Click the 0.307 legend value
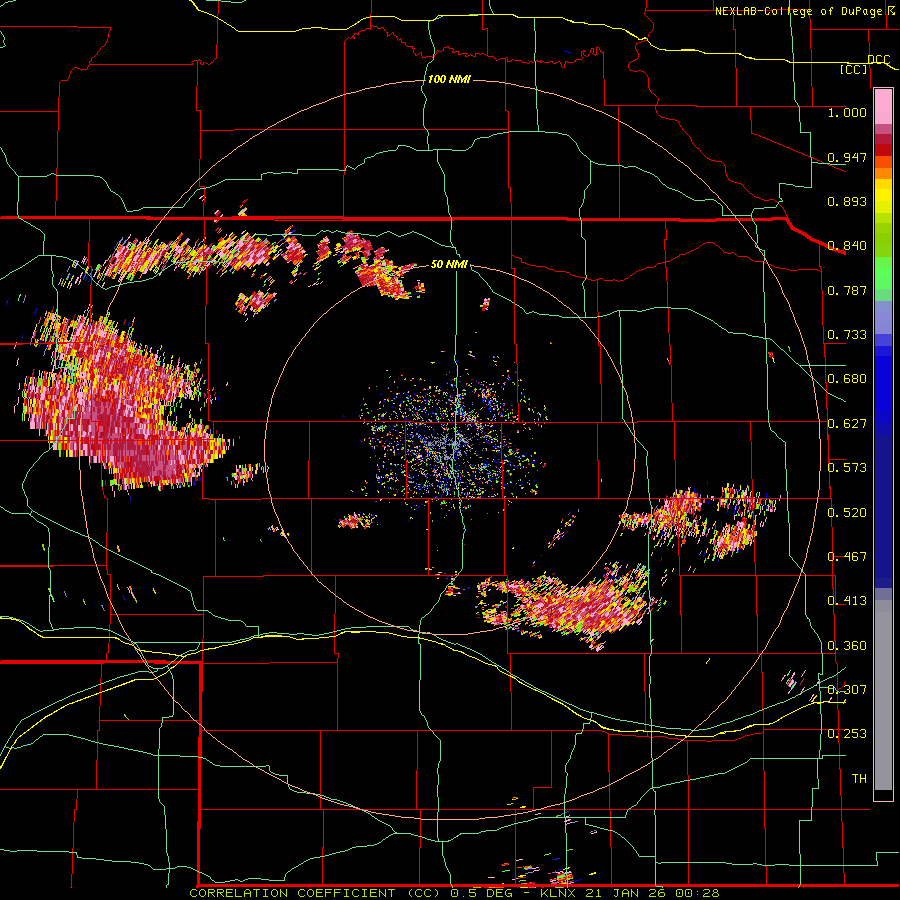This screenshot has width=900, height=900. (847, 690)
